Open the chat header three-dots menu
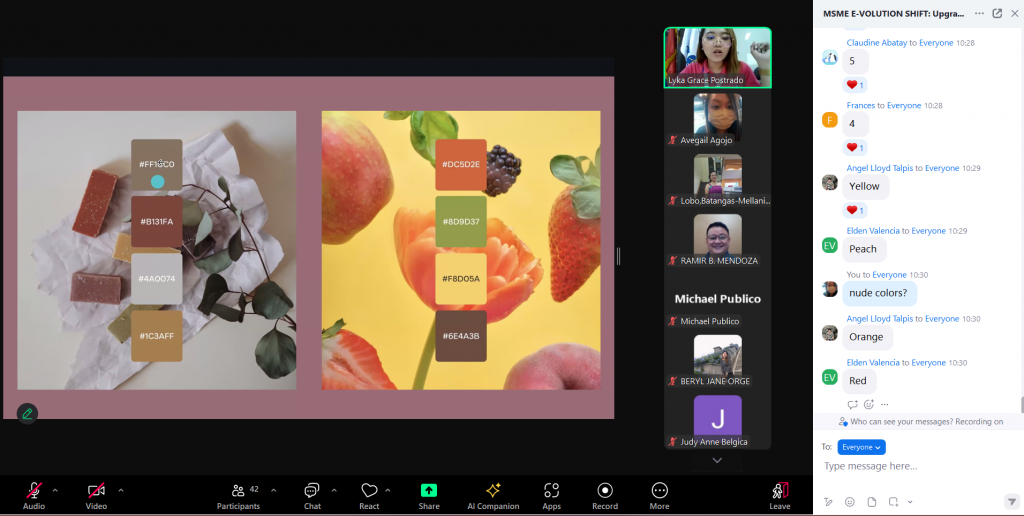Viewport: 1024px width, 516px height. pos(979,13)
